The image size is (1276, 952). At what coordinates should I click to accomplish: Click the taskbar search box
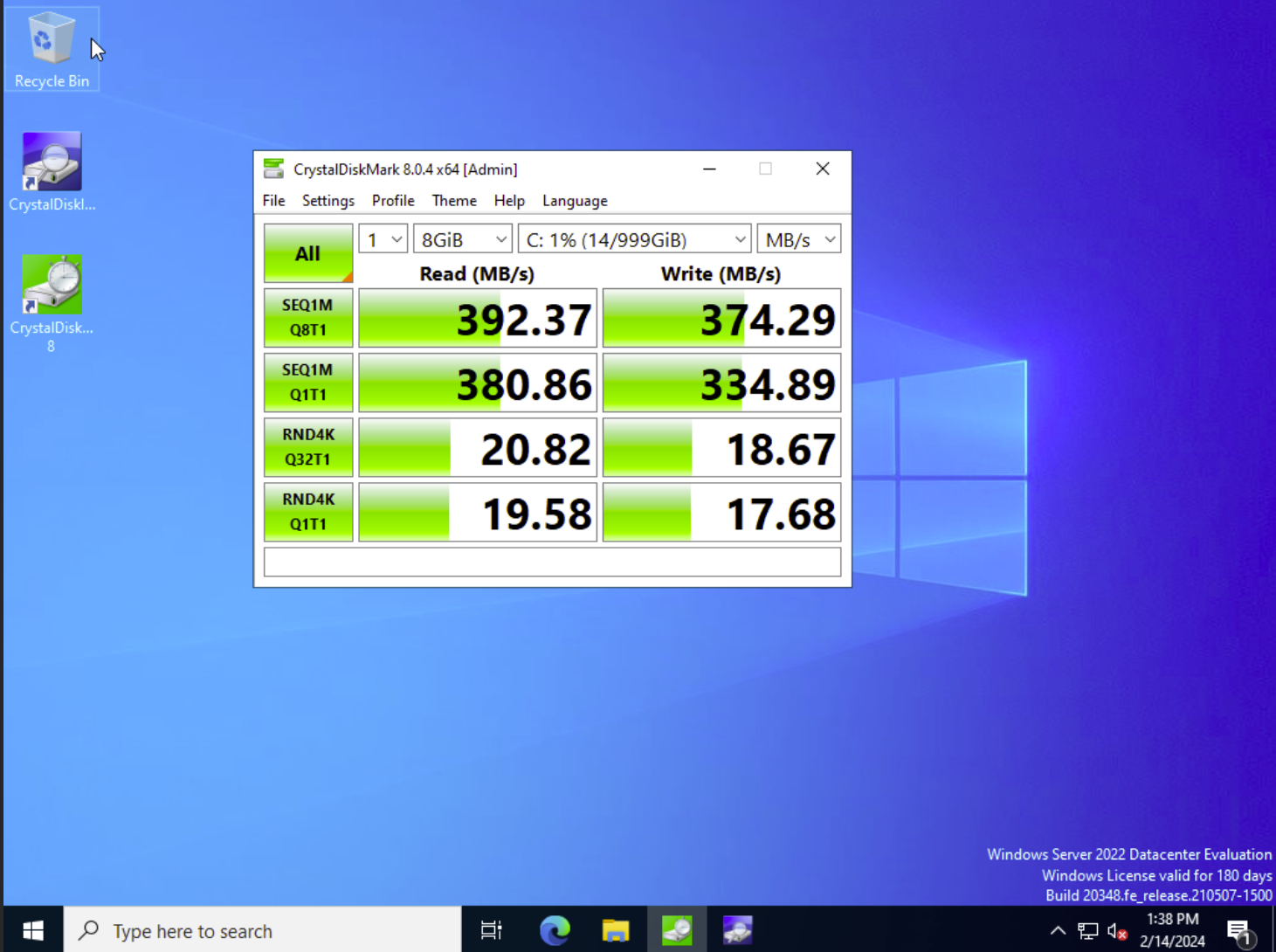click(x=262, y=930)
